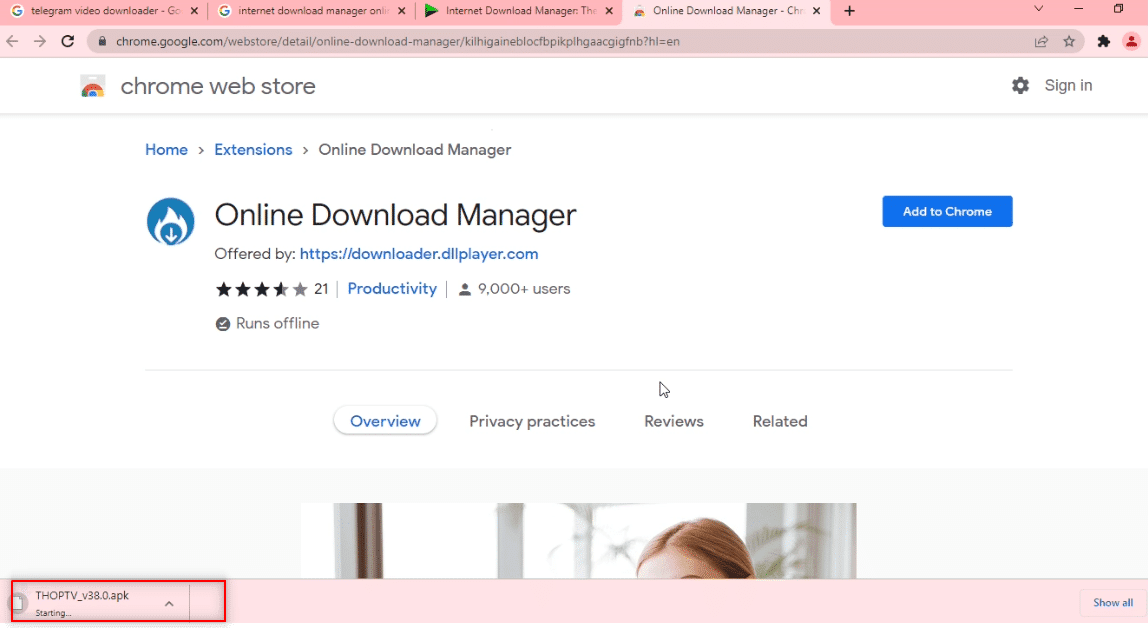Click the Online Download Manager extension logo
The height and width of the screenshot is (628, 1148).
[x=170, y=221]
